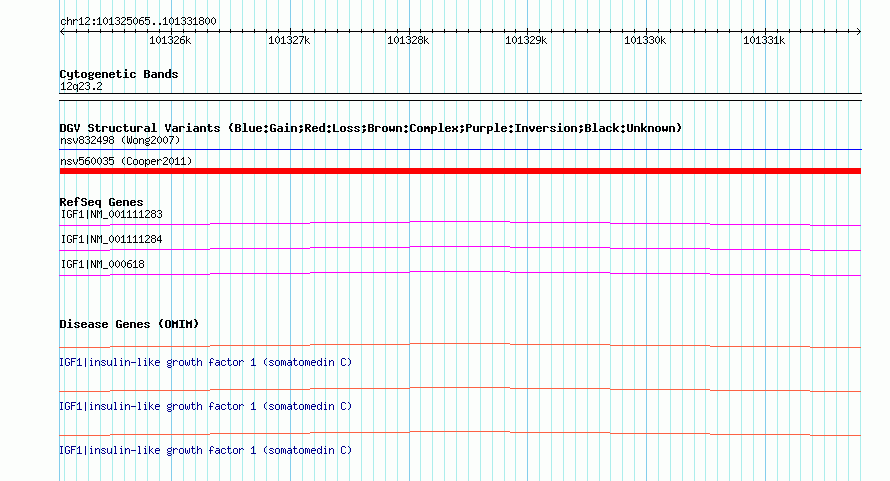Select the DGV Structural Variants track title

pos(371,128)
